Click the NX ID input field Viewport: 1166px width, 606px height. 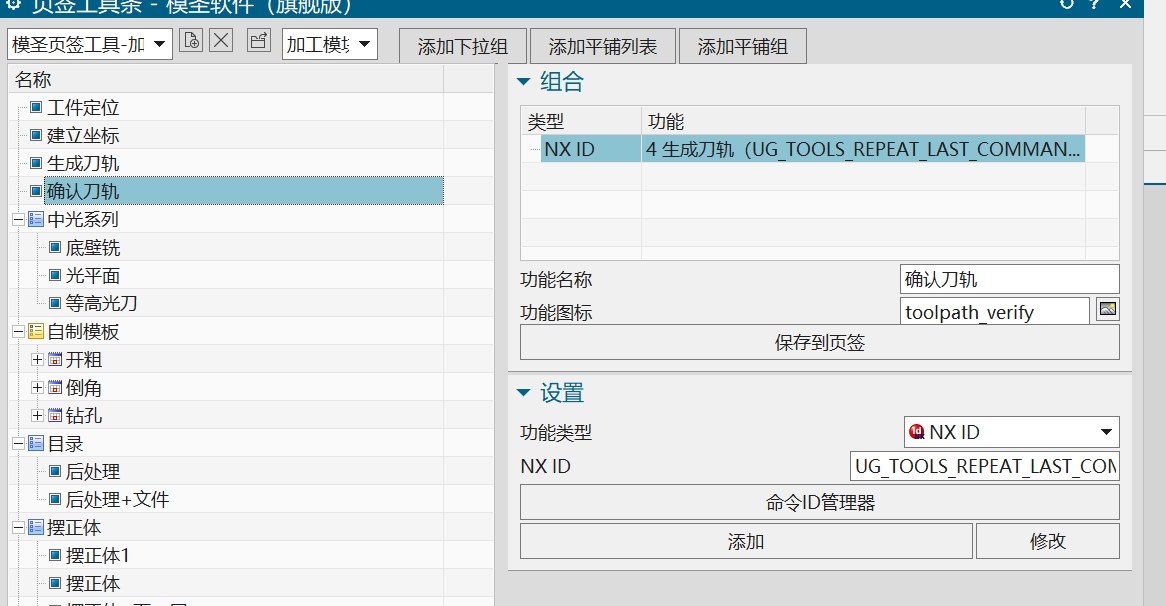tap(985, 466)
